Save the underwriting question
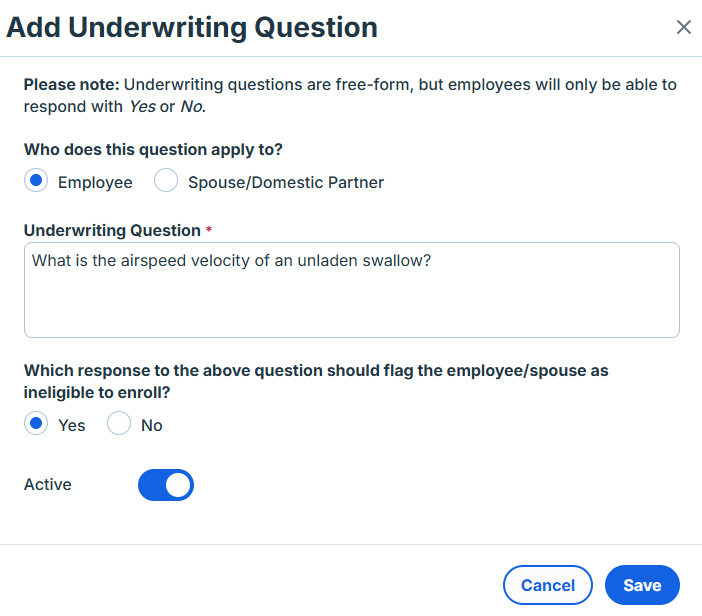 [x=642, y=585]
